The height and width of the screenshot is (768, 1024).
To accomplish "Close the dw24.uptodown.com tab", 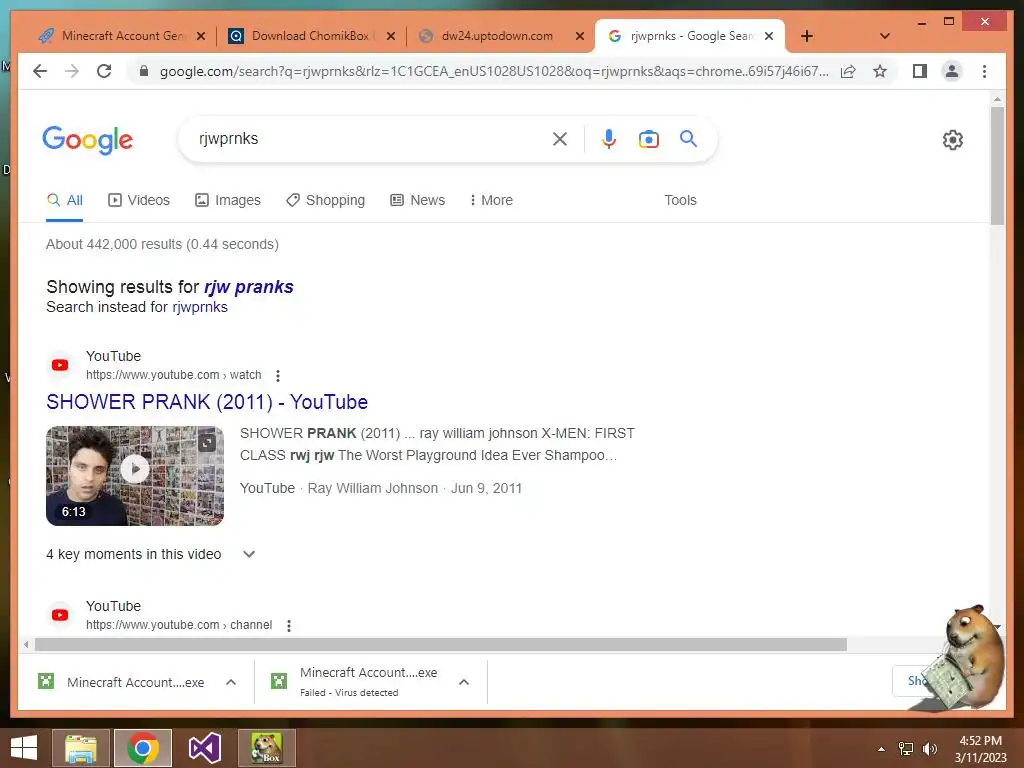I will [x=579, y=36].
